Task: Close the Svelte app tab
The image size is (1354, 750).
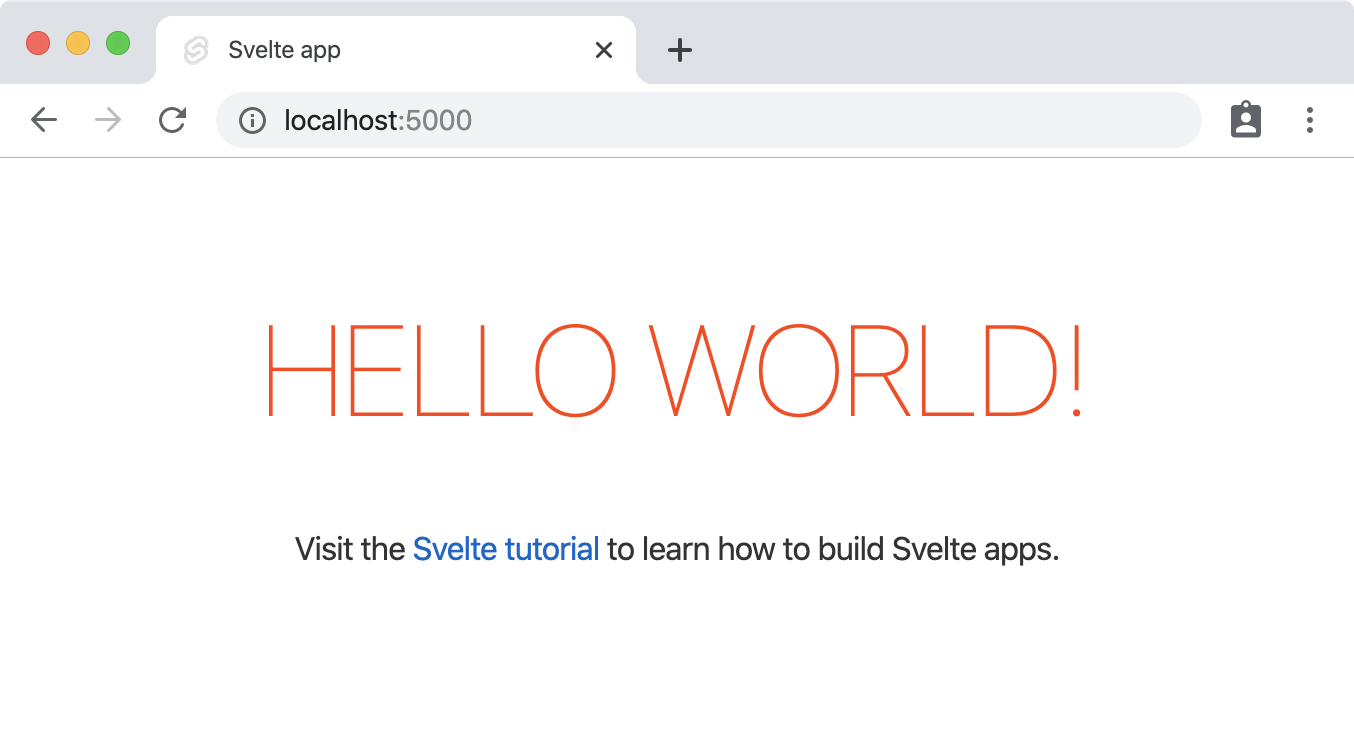Action: click(604, 50)
